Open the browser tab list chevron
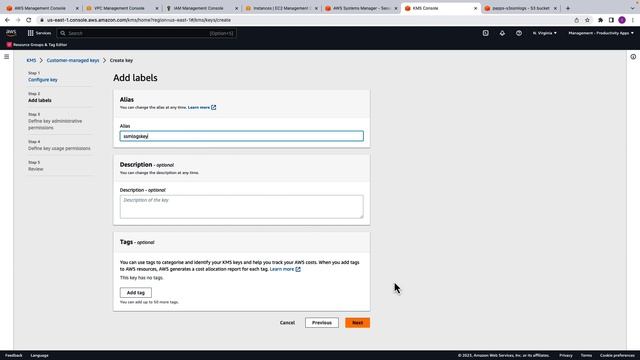The height and width of the screenshot is (360, 640). 633,8
